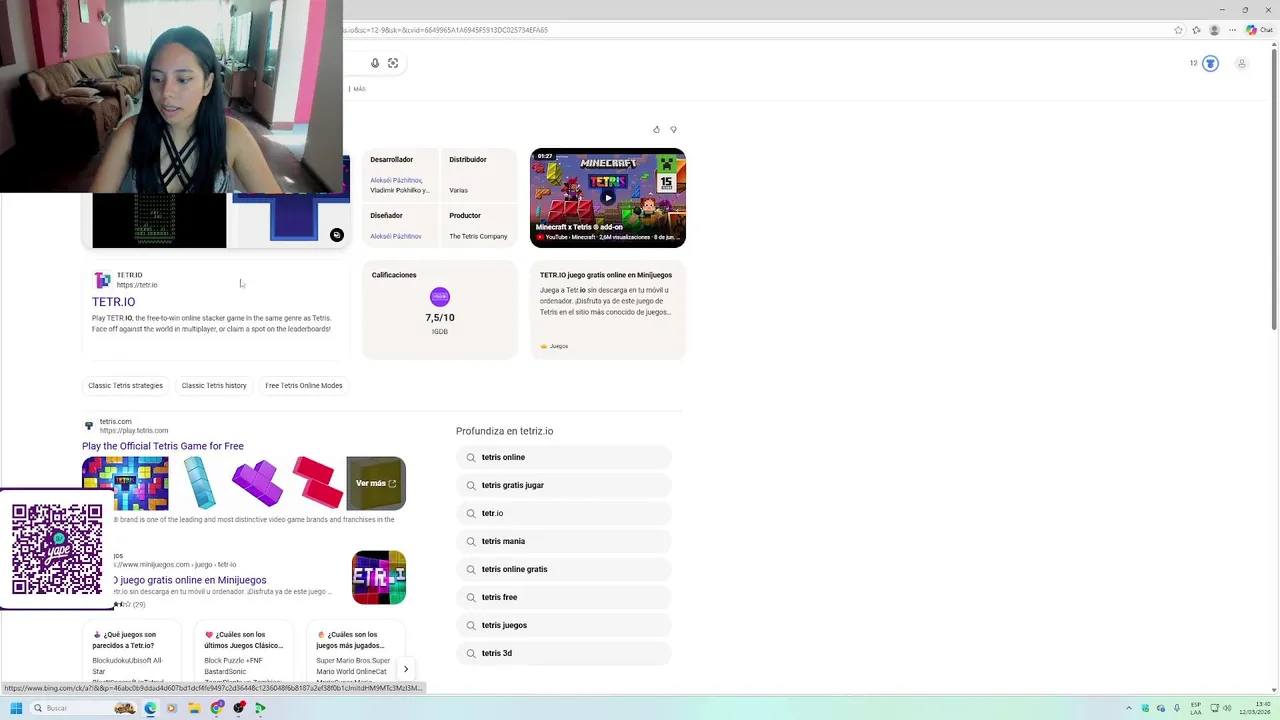Click the image gallery icon on Tetris images
The image size is (1280, 720).
(x=337, y=235)
